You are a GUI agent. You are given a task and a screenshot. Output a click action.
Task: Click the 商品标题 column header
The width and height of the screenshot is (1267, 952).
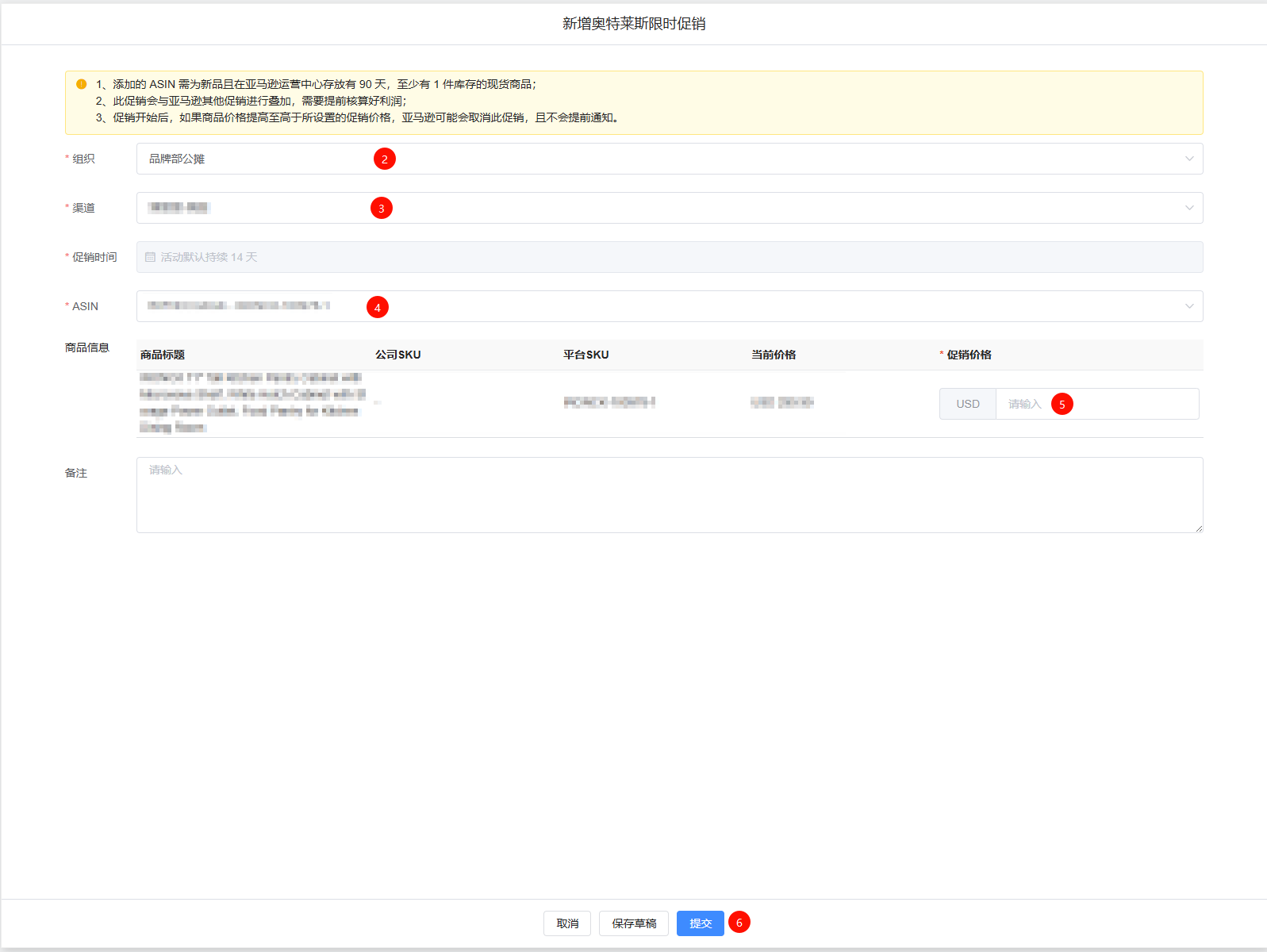[x=163, y=355]
